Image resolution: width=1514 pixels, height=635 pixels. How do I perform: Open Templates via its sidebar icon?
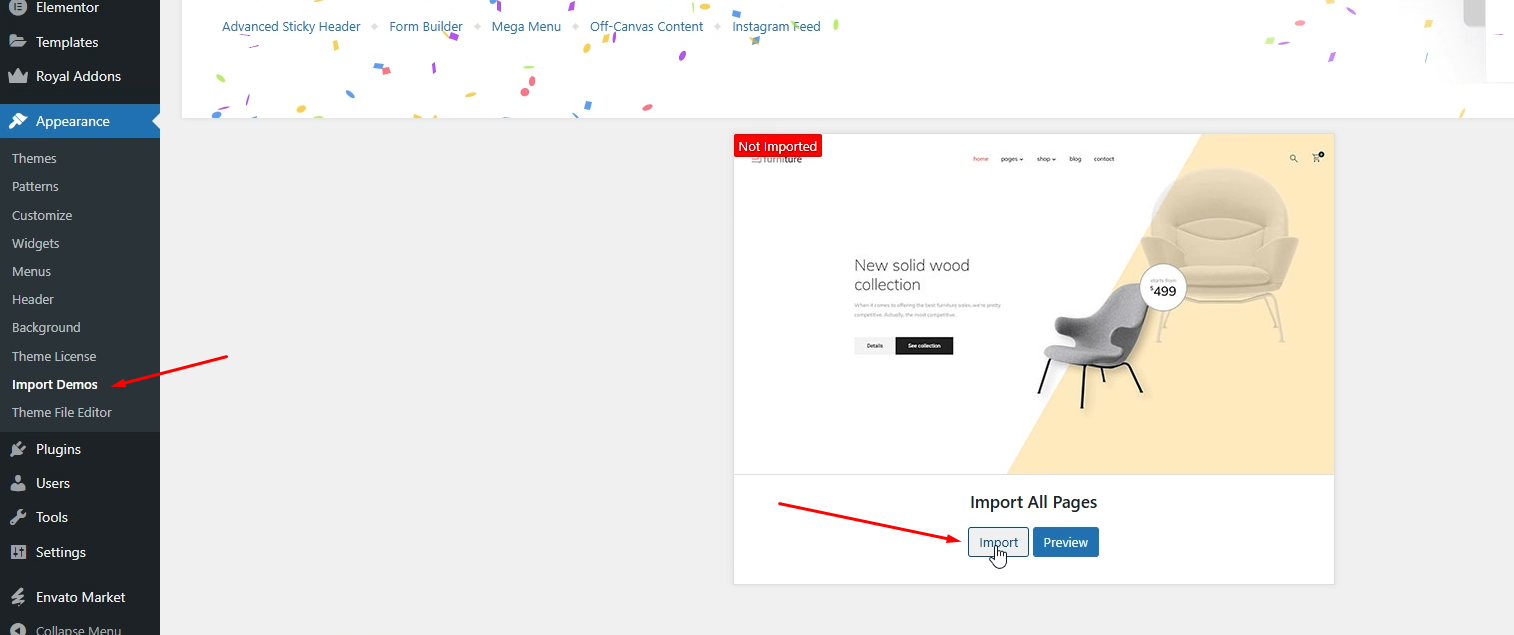pos(16,41)
